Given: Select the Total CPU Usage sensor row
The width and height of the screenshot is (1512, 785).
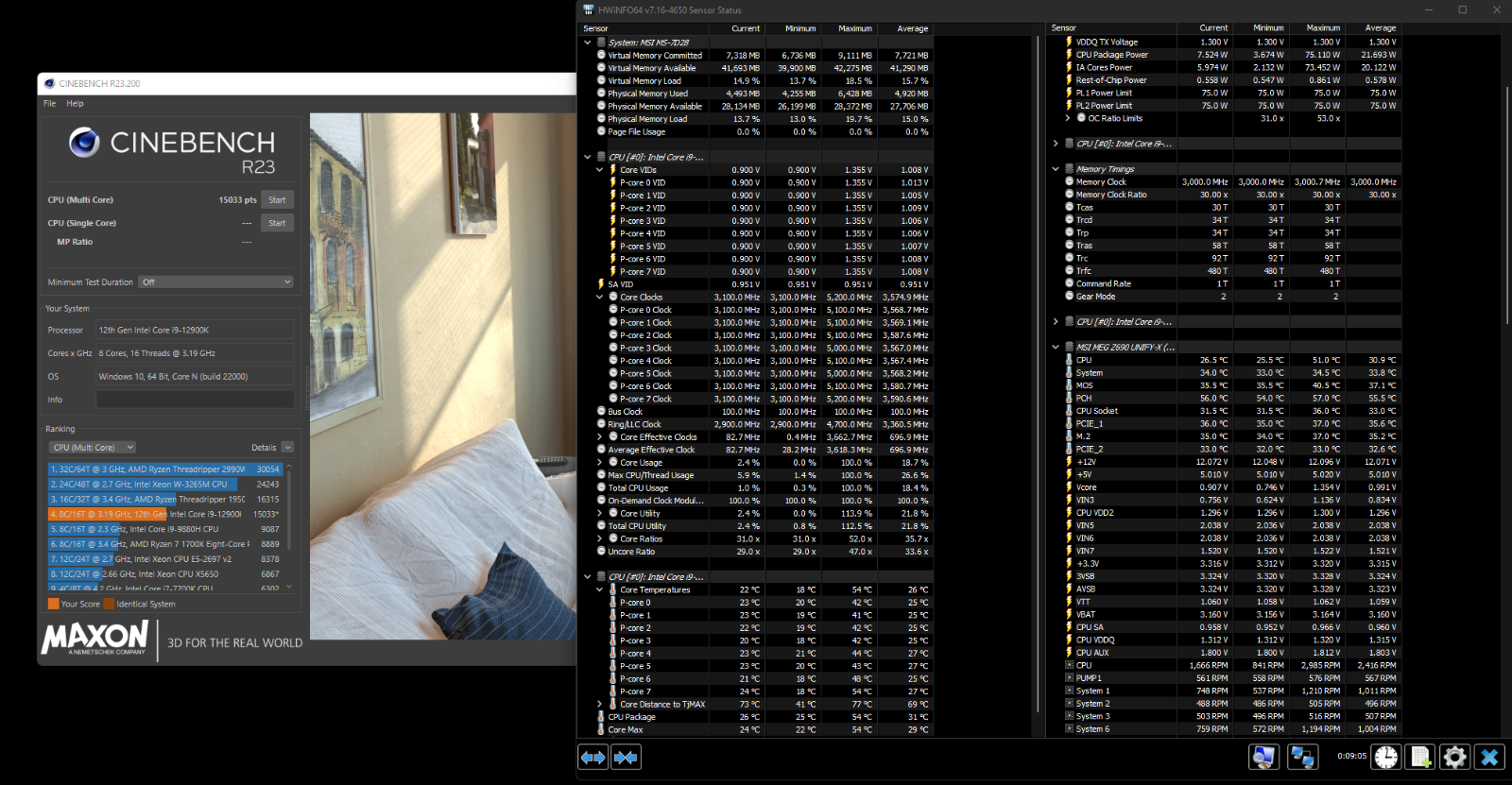Looking at the screenshot, I should tap(756, 488).
